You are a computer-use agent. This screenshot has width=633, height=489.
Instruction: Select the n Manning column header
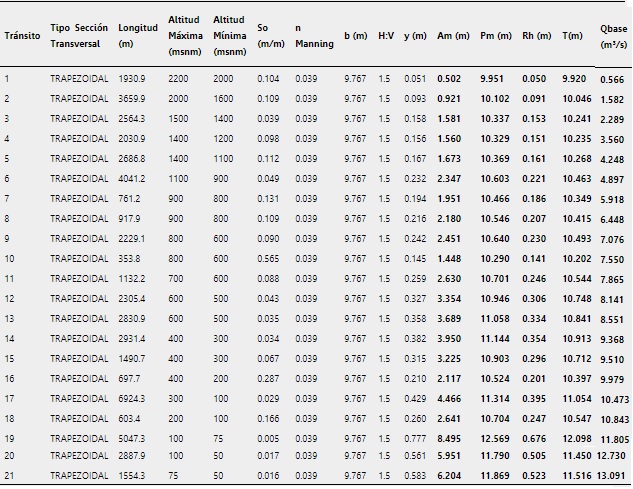tap(314, 35)
